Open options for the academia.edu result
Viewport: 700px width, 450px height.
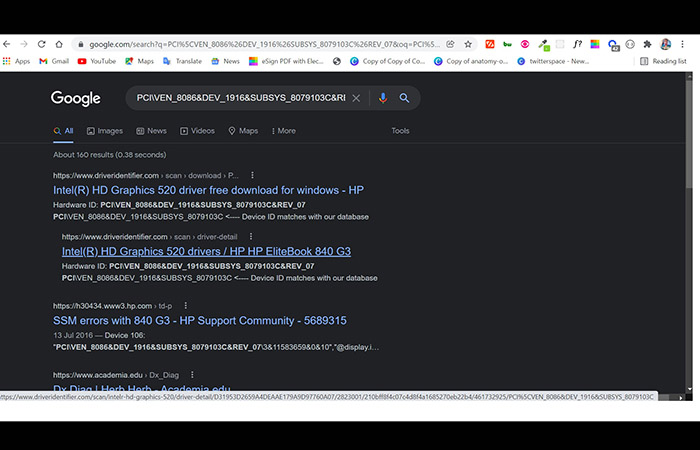[192, 375]
